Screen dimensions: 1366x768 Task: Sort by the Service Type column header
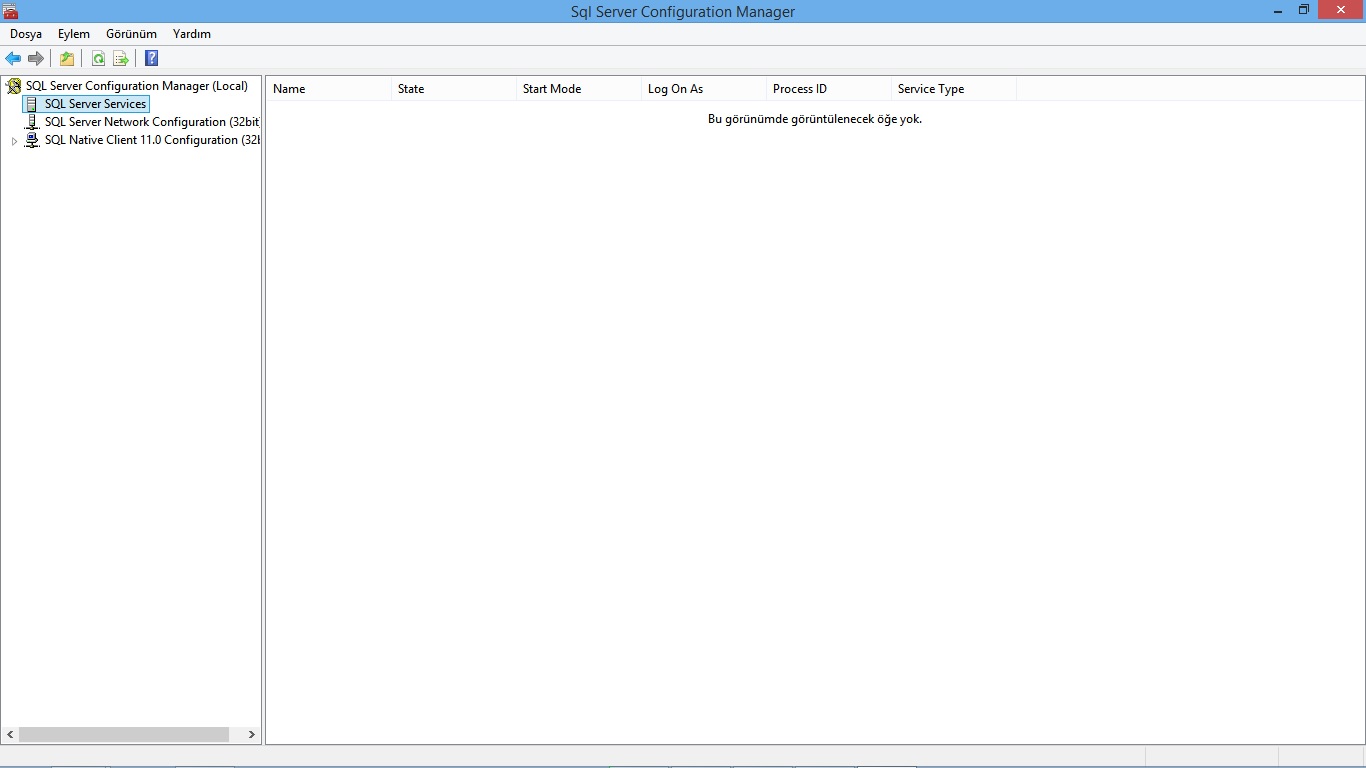click(x=954, y=89)
